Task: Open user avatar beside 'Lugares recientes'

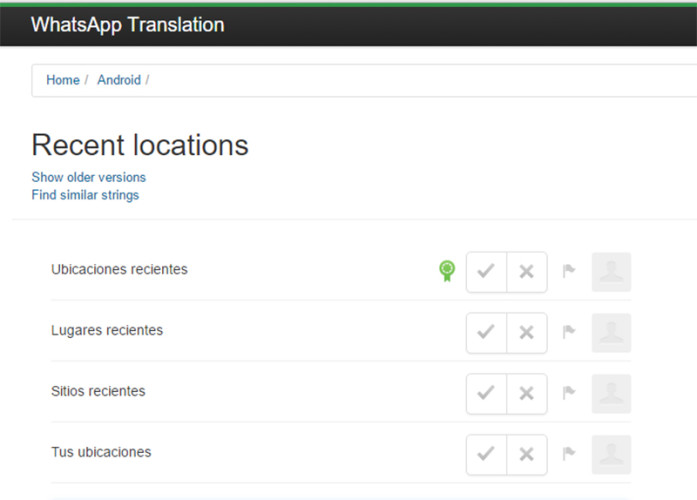Action: pos(611,333)
